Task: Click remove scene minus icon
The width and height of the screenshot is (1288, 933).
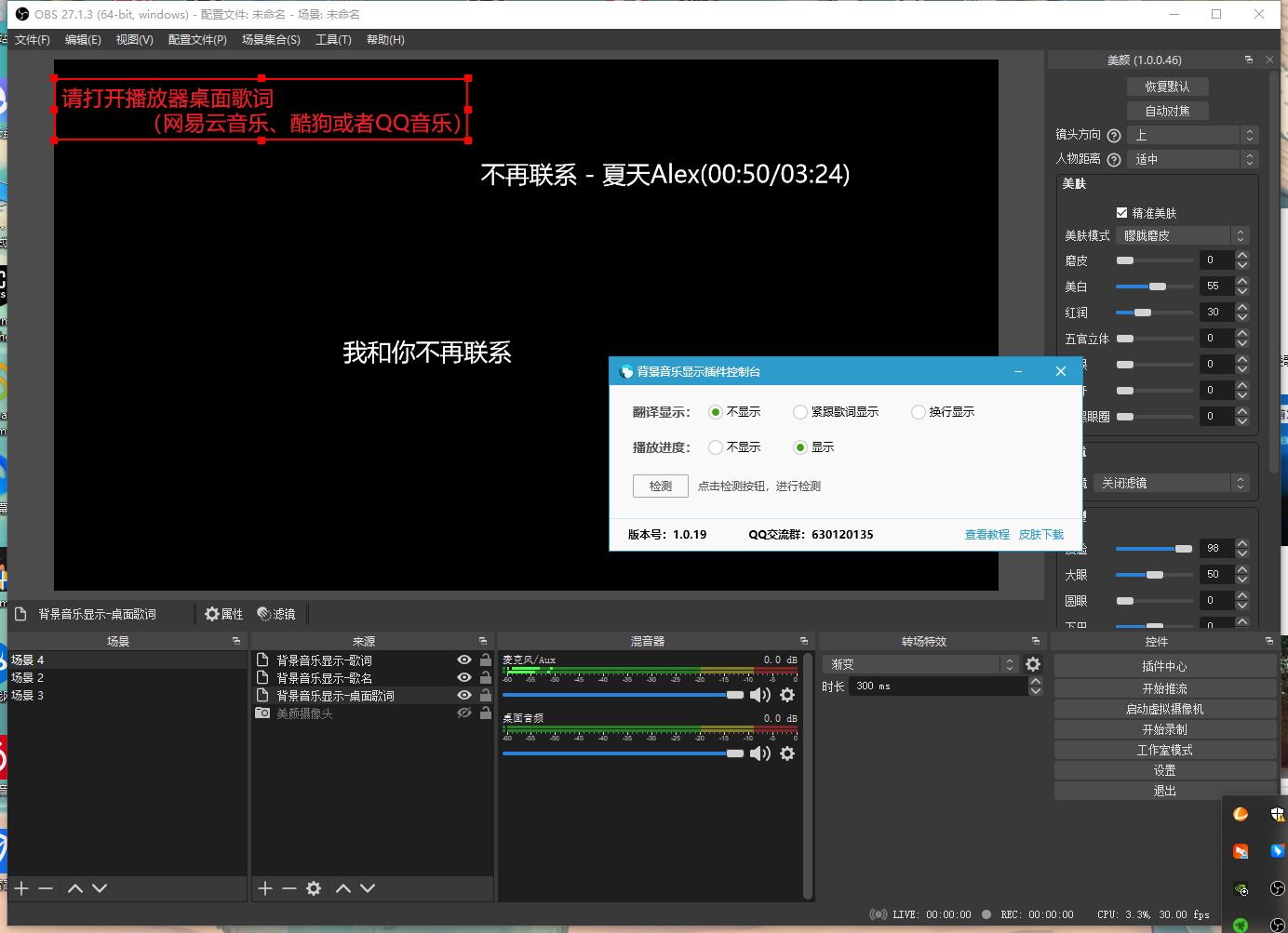Action: (46, 888)
